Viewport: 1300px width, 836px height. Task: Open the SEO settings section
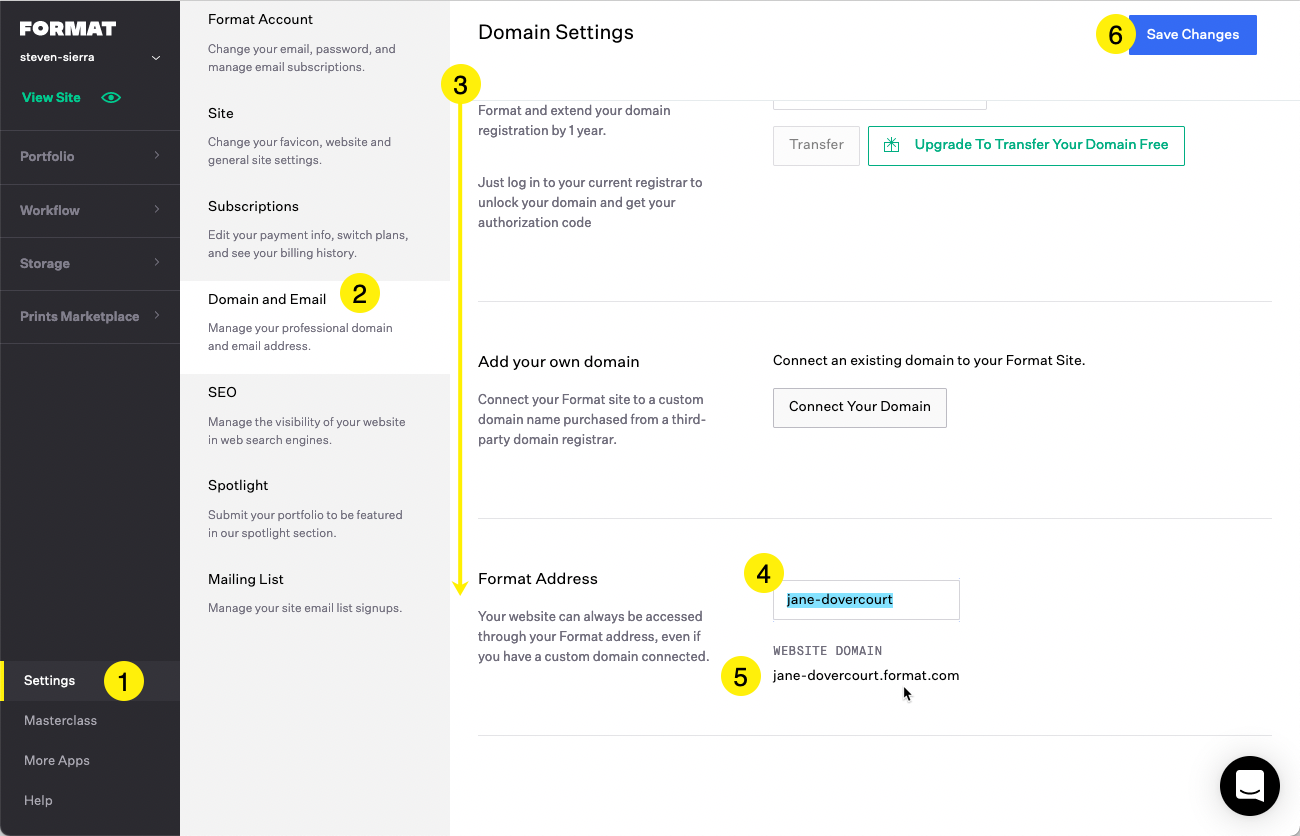tap(222, 392)
